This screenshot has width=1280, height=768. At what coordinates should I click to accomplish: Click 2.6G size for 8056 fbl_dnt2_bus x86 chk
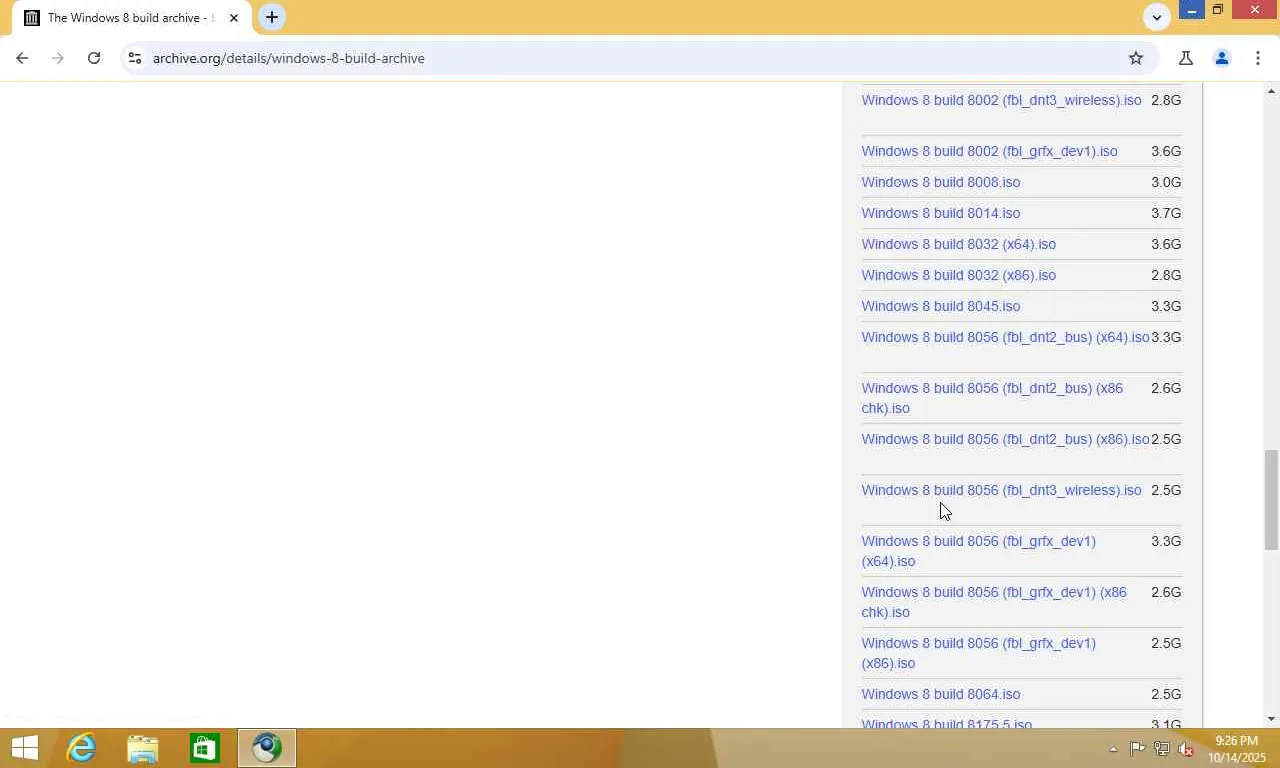click(1166, 388)
